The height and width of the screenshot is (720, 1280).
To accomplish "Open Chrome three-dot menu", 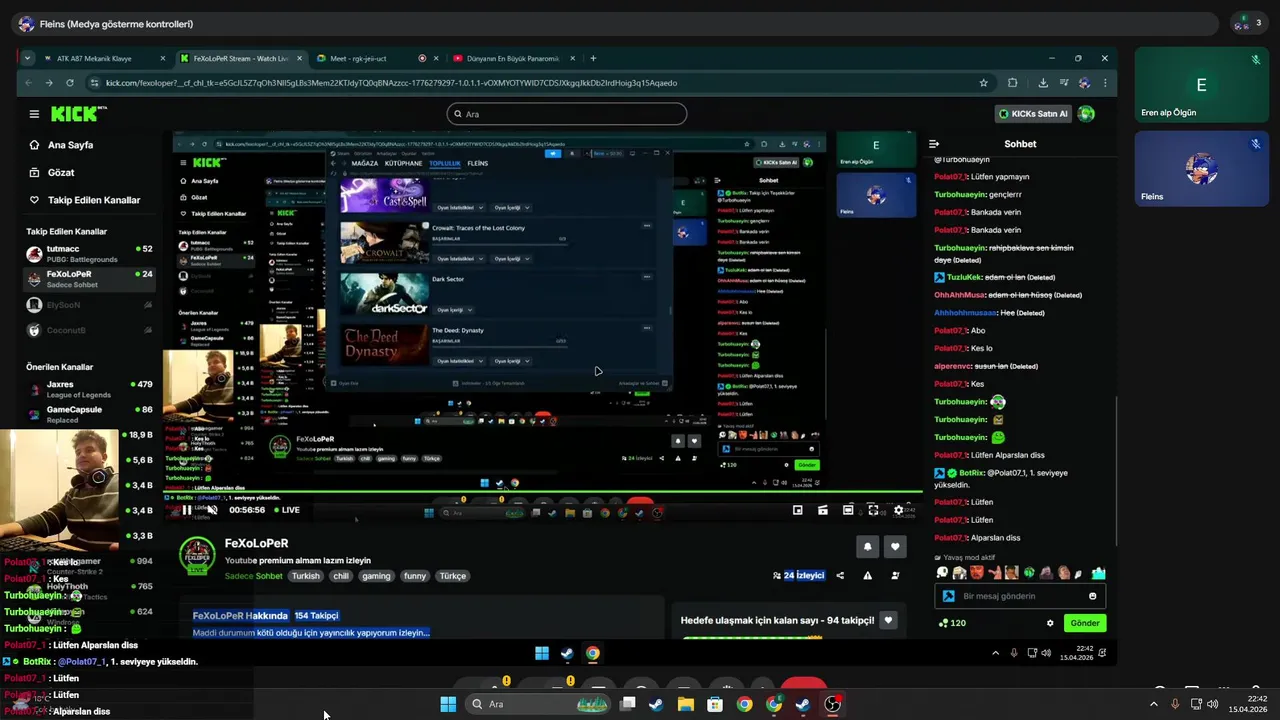I will 1105,83.
